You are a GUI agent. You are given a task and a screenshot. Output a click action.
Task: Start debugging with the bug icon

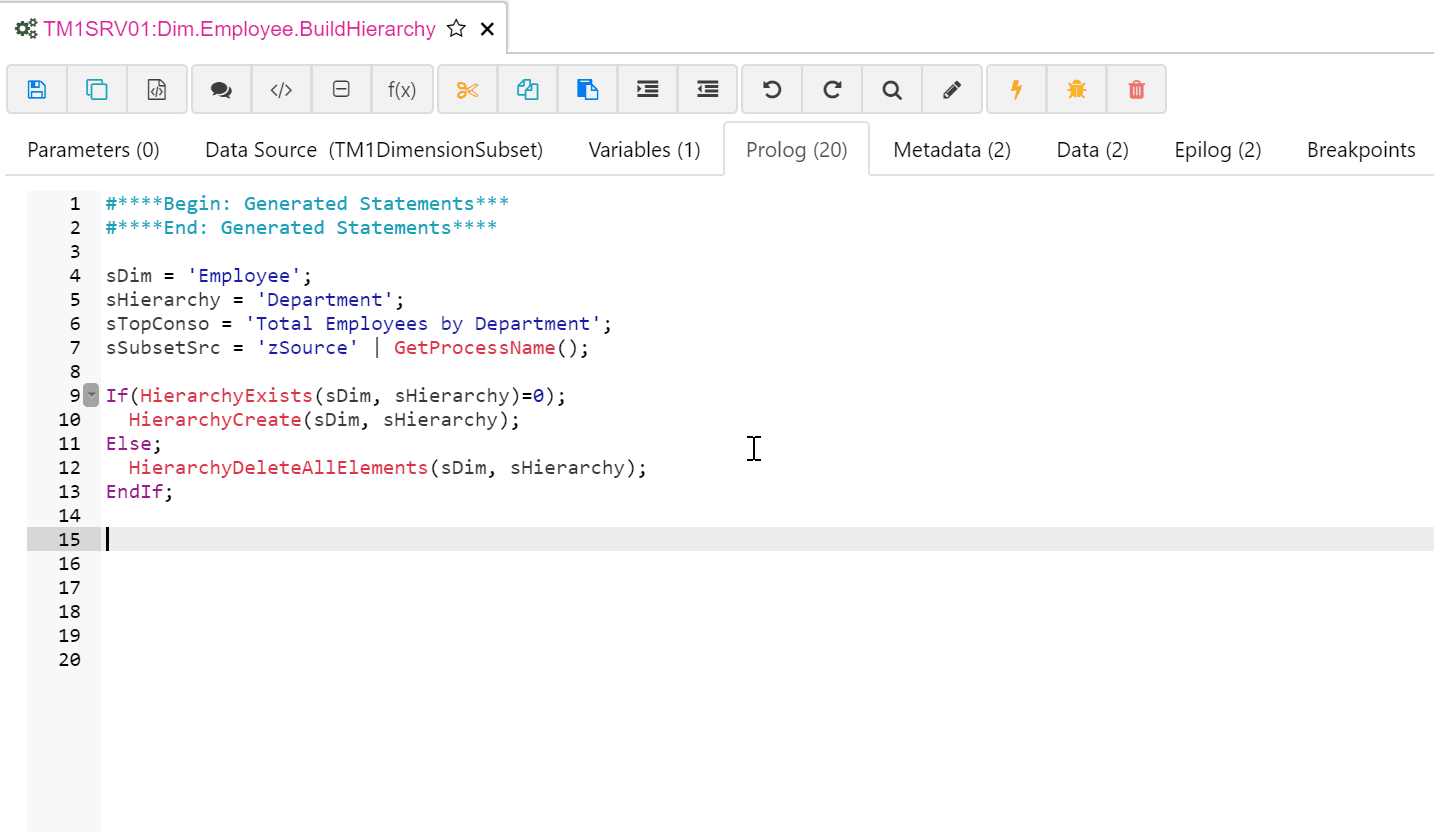click(1076, 90)
